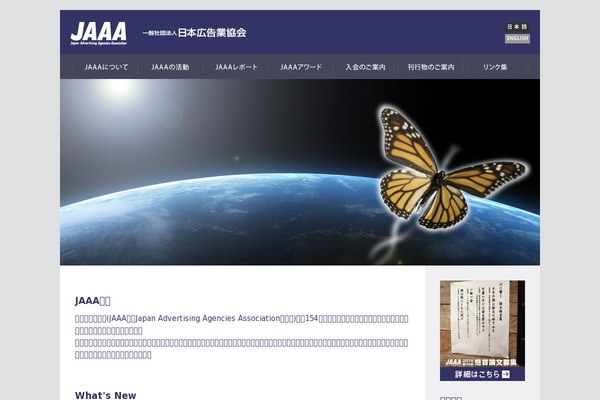Click the 詳細はこちら button
The image size is (600, 400).
click(482, 374)
